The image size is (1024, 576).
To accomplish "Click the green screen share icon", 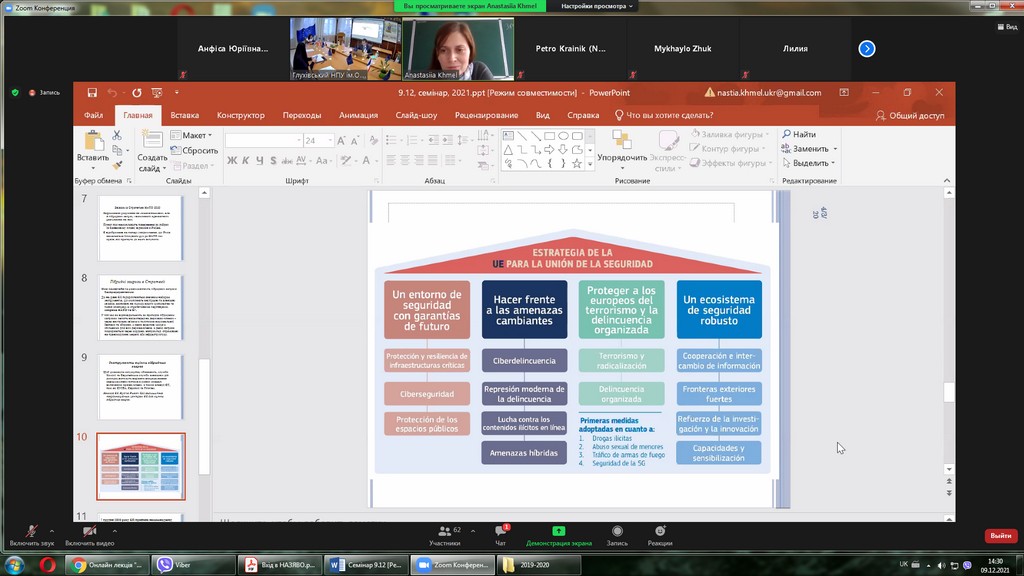I will 558,531.
